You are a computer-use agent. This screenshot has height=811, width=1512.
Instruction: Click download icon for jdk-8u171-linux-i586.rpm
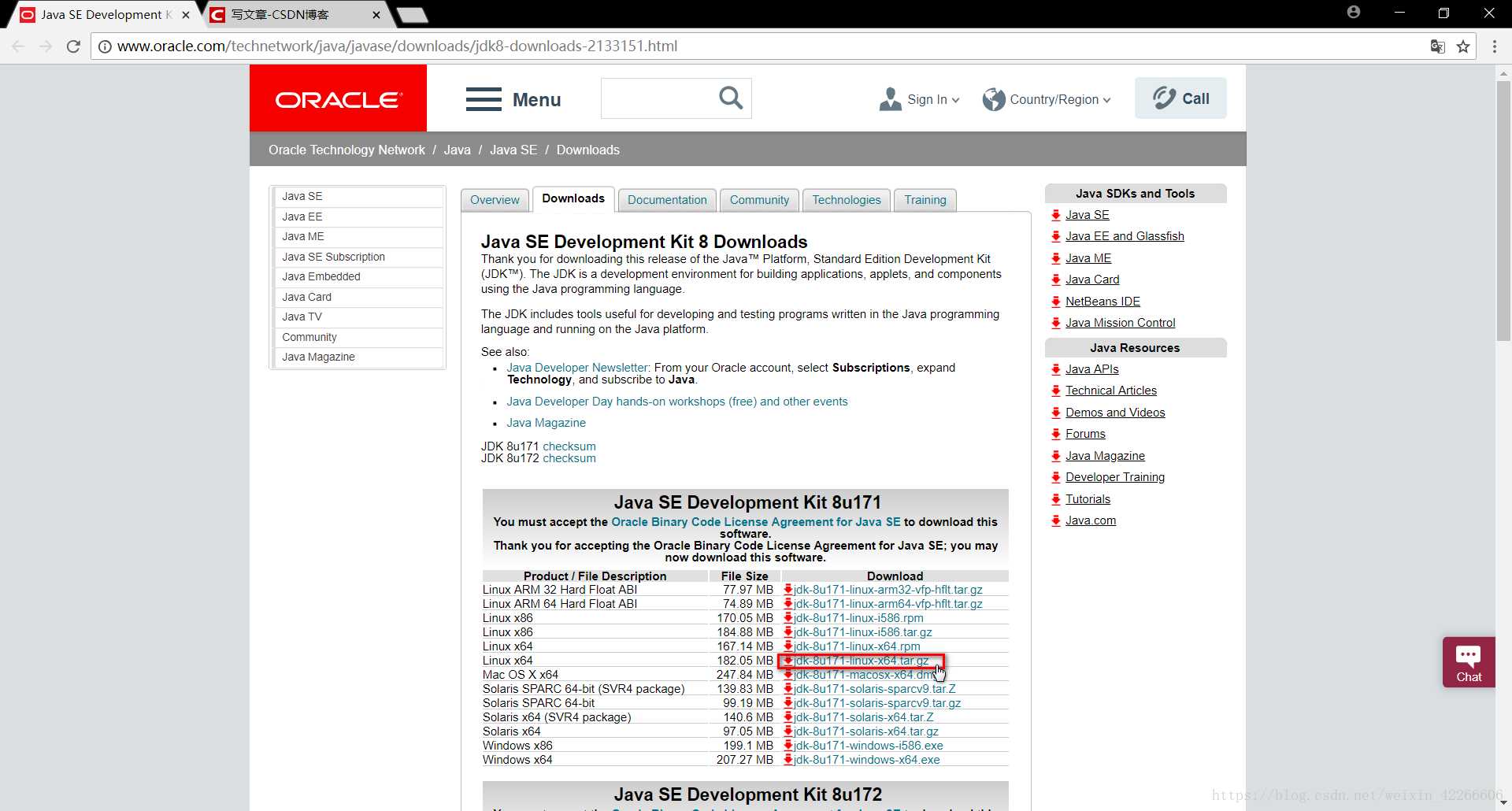point(787,618)
